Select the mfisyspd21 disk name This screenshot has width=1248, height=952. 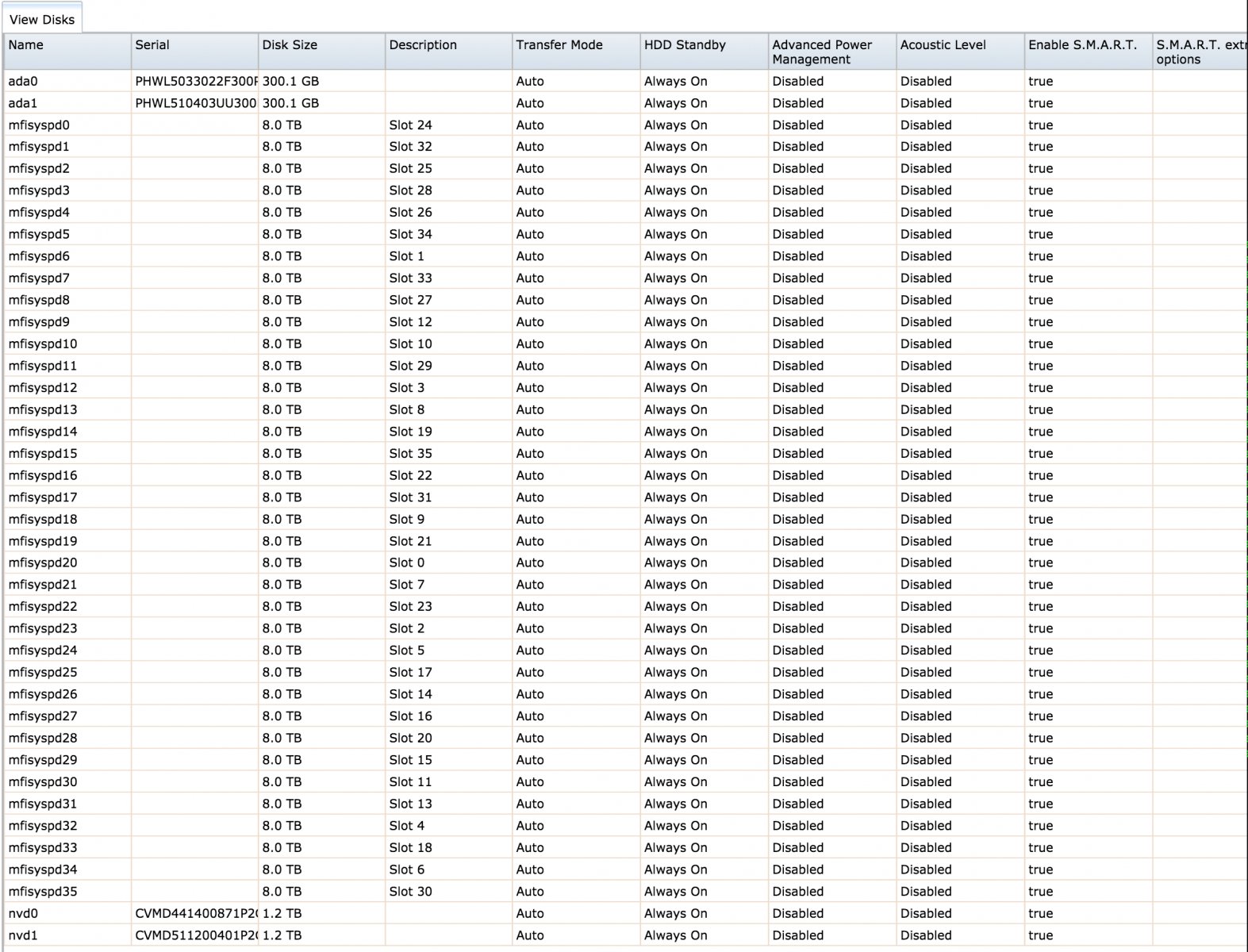coord(43,585)
